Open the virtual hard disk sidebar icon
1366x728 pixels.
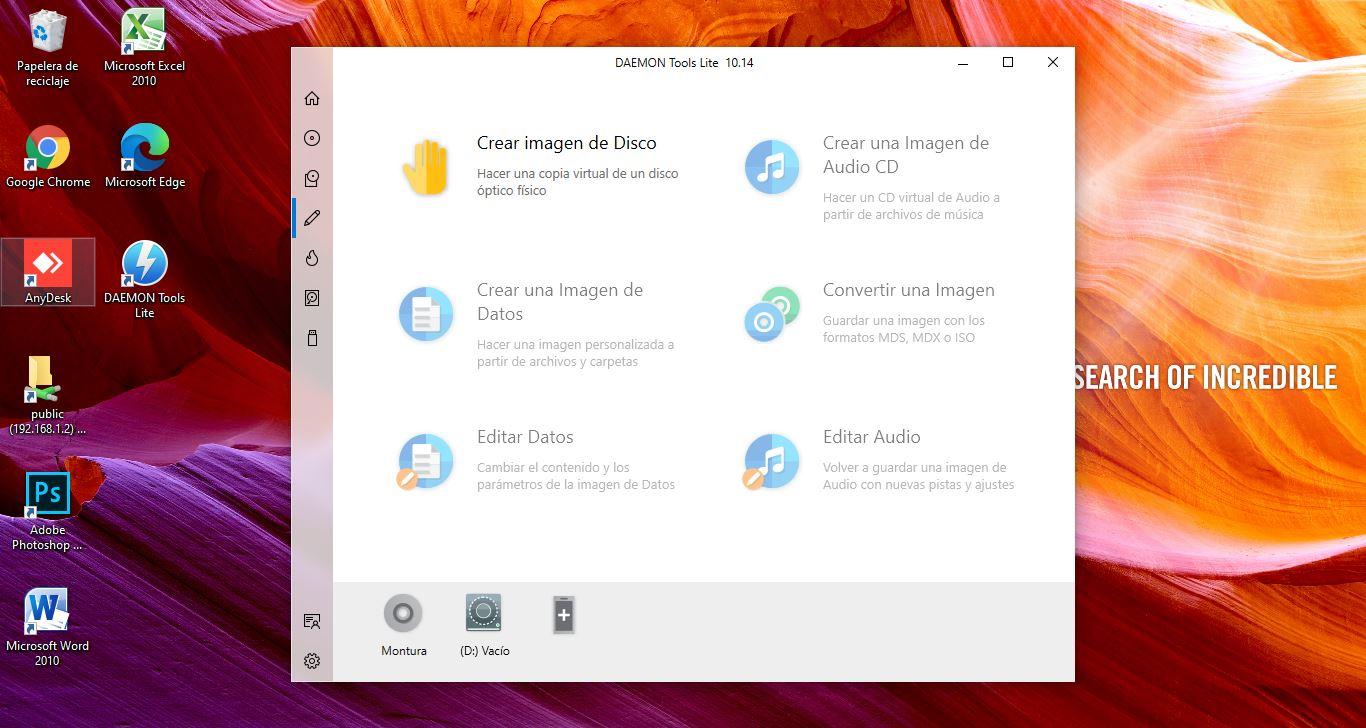point(312,298)
